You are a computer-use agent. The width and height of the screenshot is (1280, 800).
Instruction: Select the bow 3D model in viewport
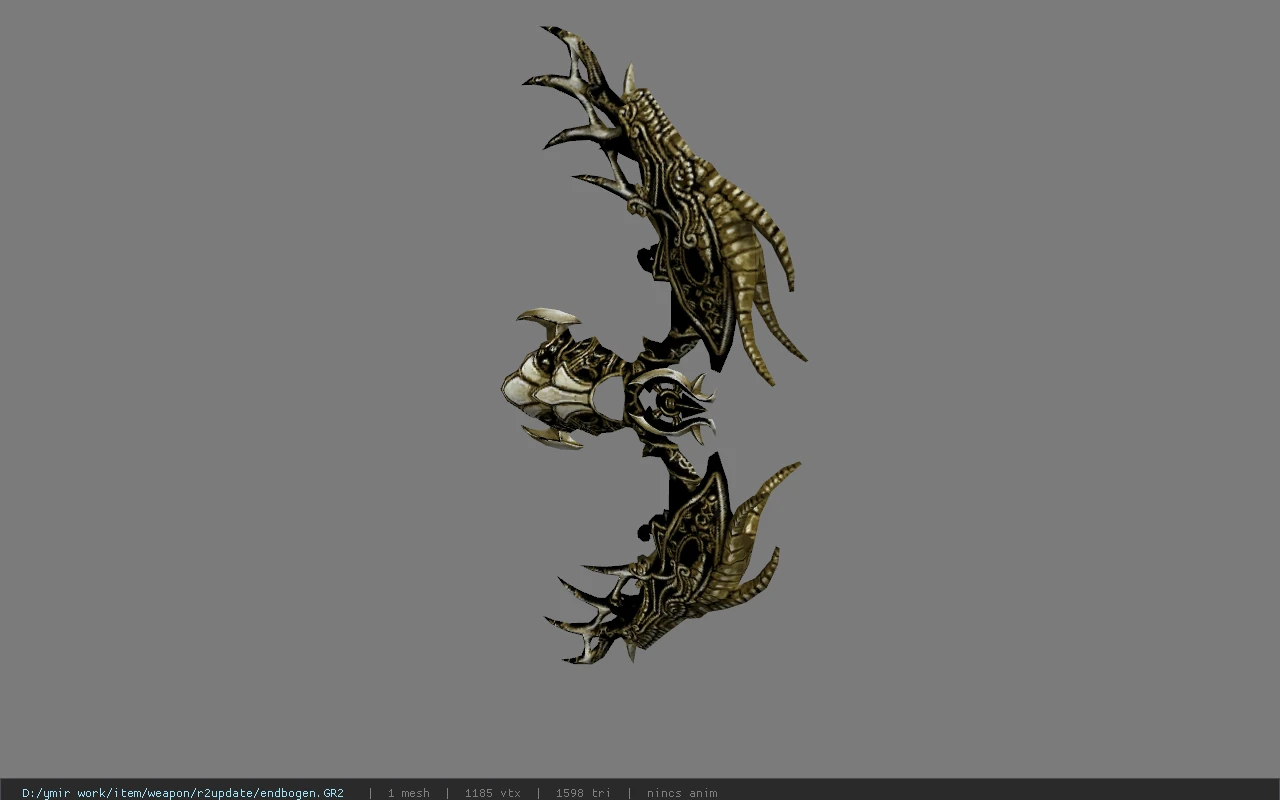point(655,345)
